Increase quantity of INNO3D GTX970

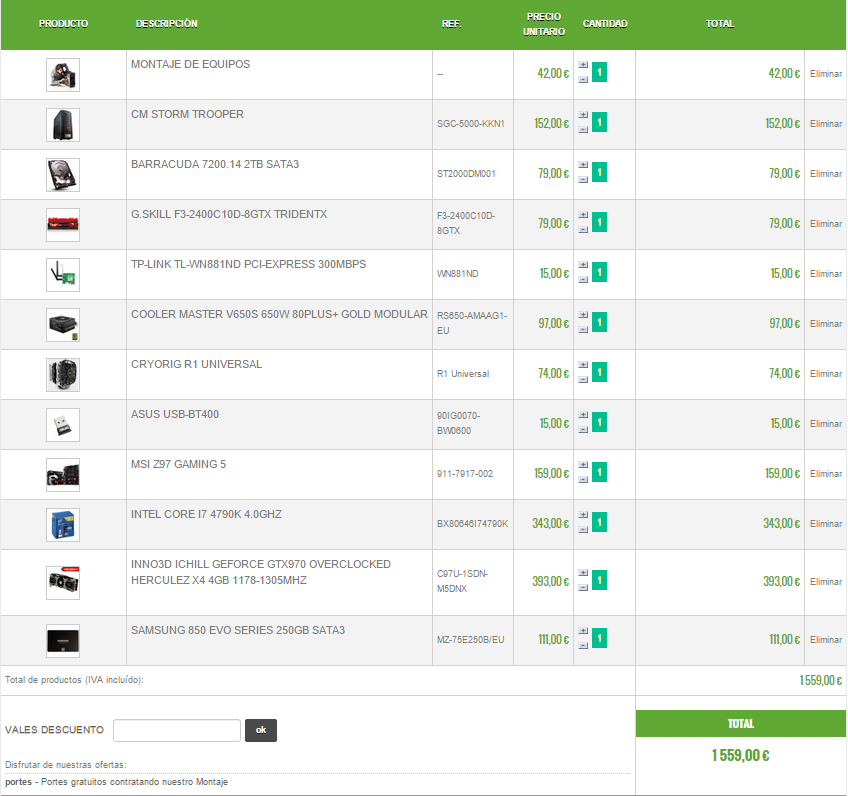(583, 573)
